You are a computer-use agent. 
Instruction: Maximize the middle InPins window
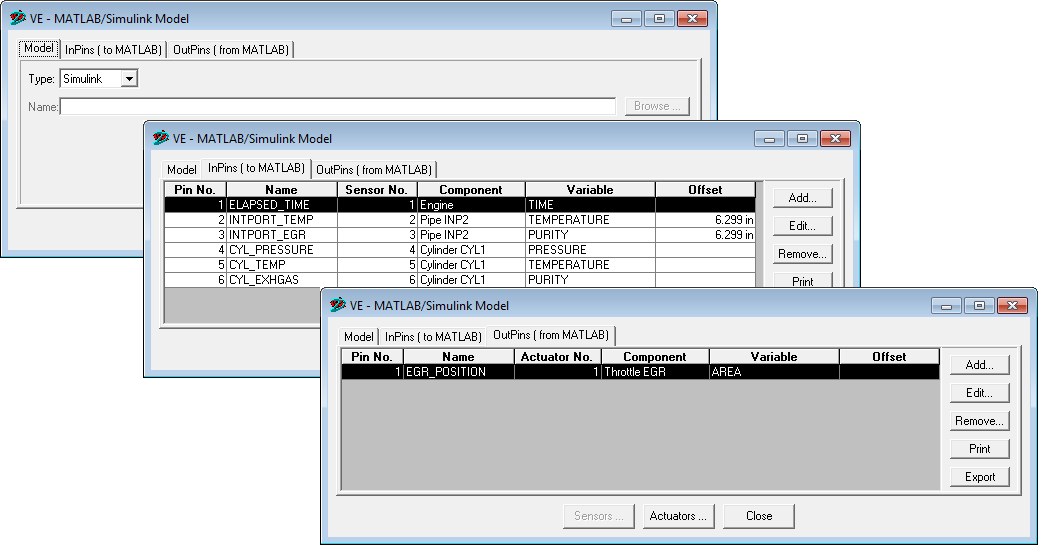coord(802,138)
